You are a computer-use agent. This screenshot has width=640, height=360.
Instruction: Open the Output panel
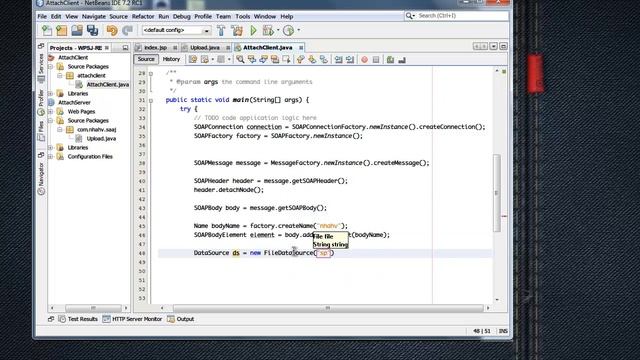click(180, 319)
